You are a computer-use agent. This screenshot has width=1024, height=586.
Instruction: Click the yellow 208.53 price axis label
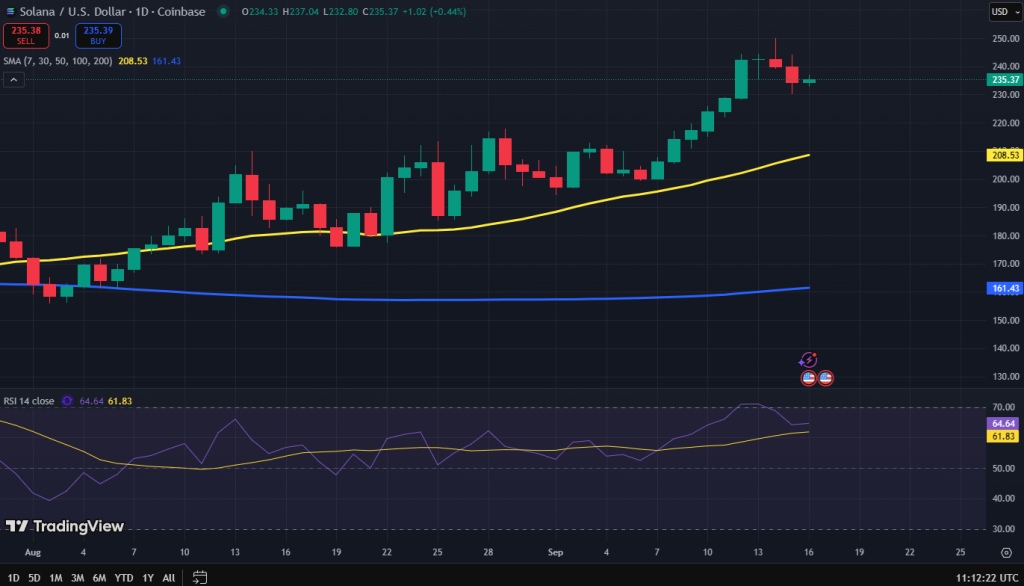point(1004,155)
